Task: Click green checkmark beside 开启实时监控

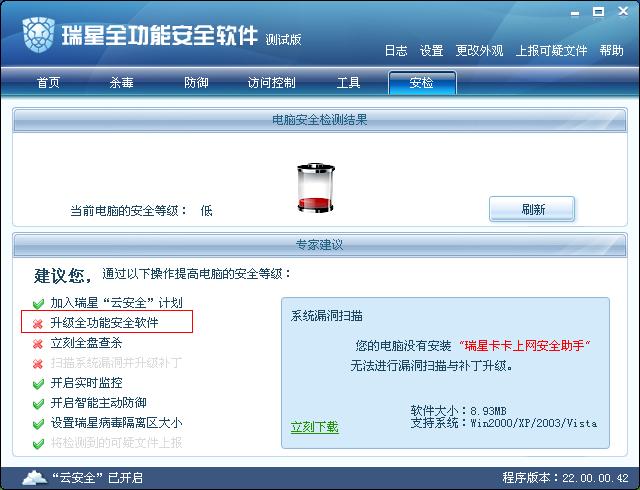Action: (38, 383)
